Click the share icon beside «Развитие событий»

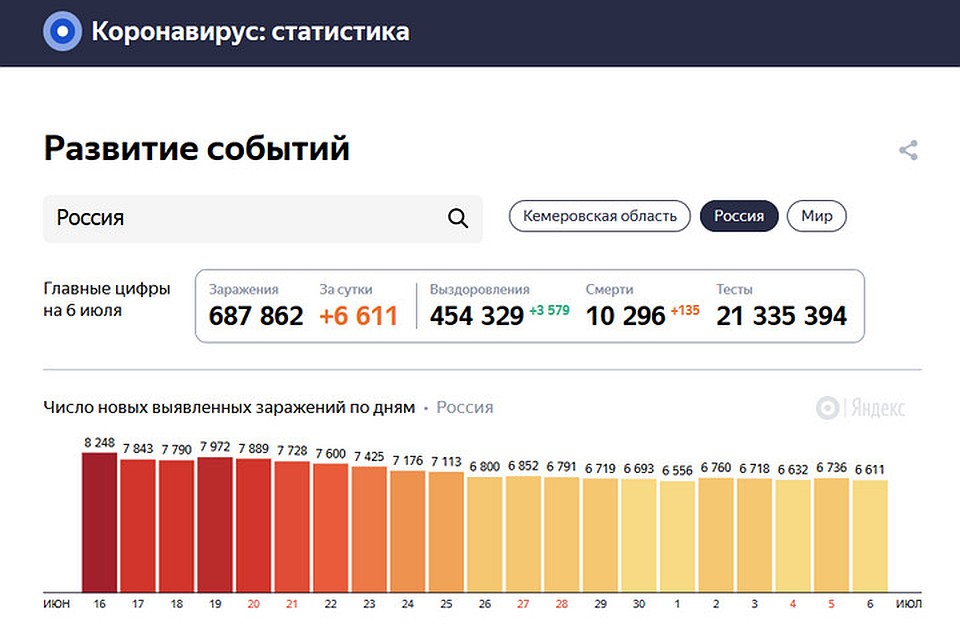[x=908, y=150]
